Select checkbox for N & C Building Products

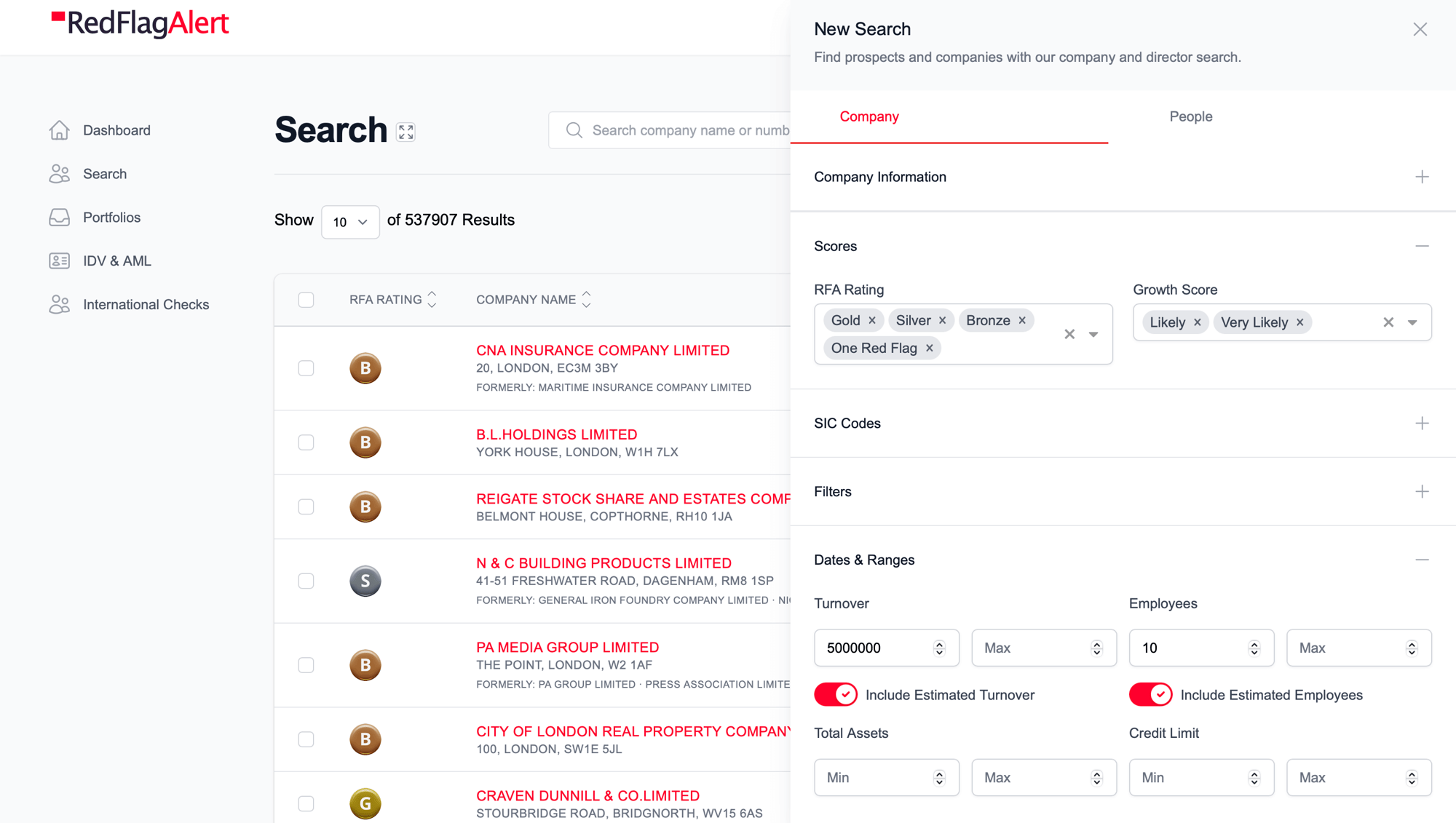pos(306,581)
